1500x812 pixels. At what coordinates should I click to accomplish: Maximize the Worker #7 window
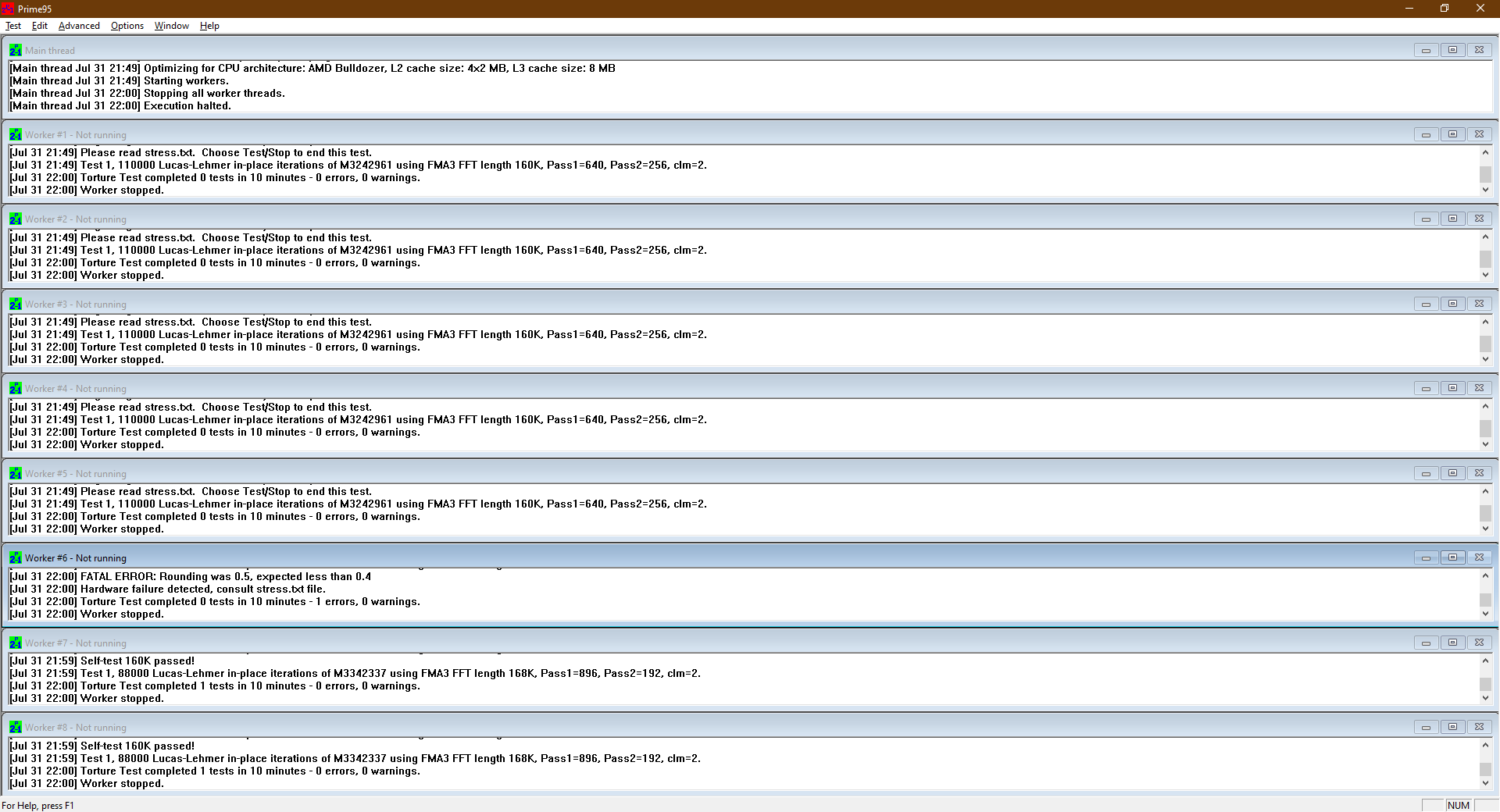pyautogui.click(x=1452, y=643)
